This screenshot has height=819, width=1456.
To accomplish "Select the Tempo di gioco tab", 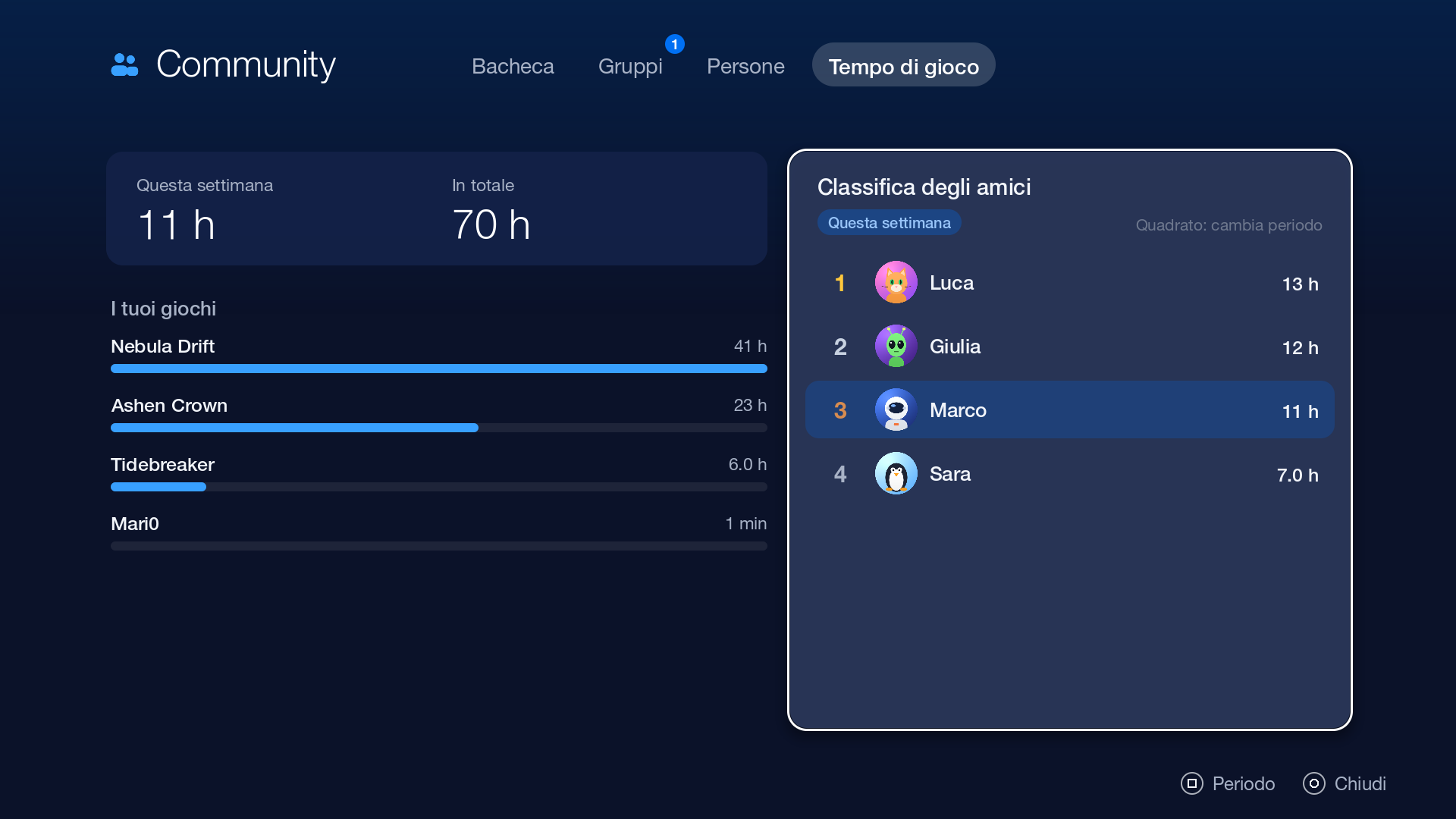I will point(903,65).
